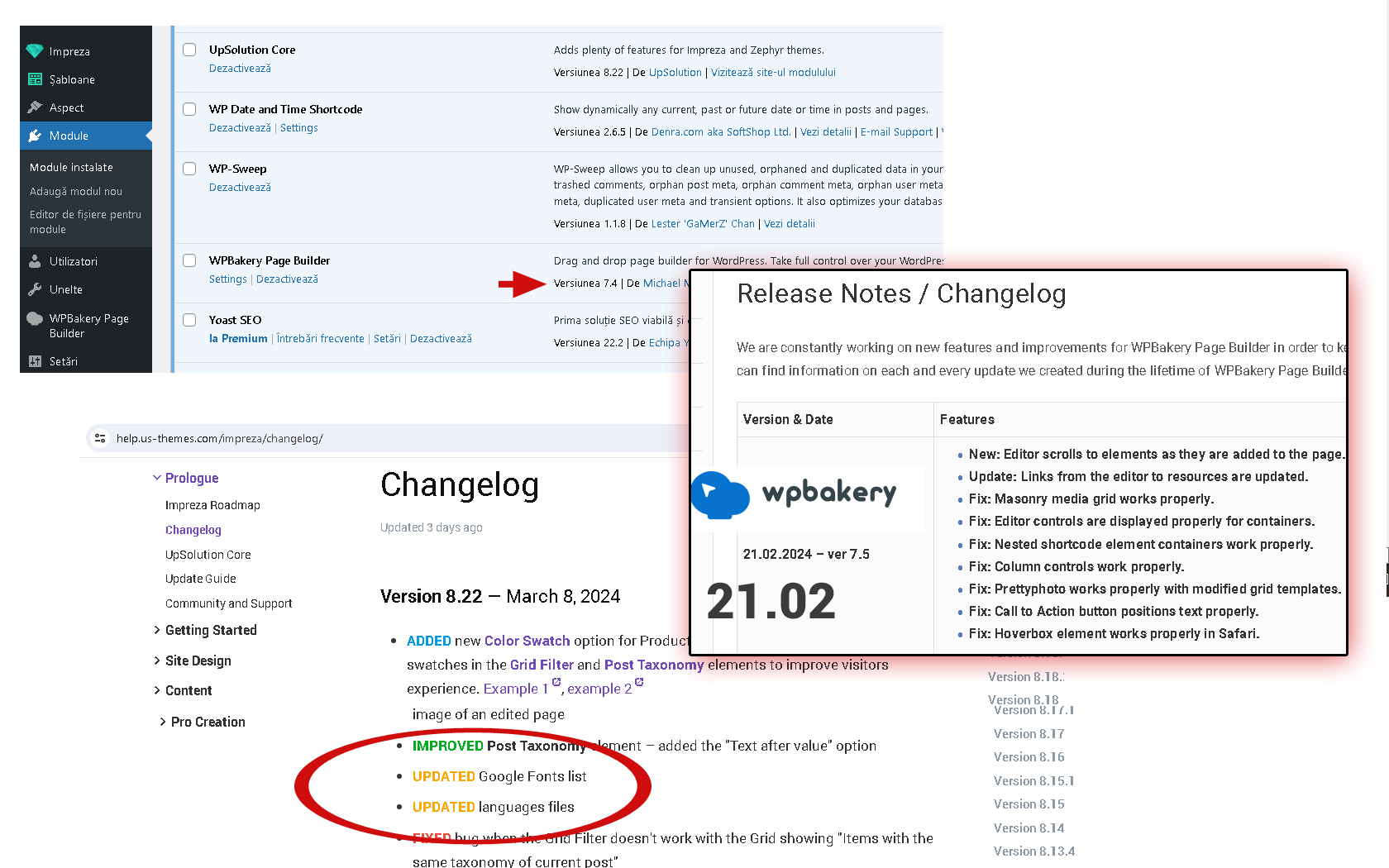Viewport: 1389px width, 868px height.
Task: Open Yoast SEO Setări link
Action: coord(387,339)
